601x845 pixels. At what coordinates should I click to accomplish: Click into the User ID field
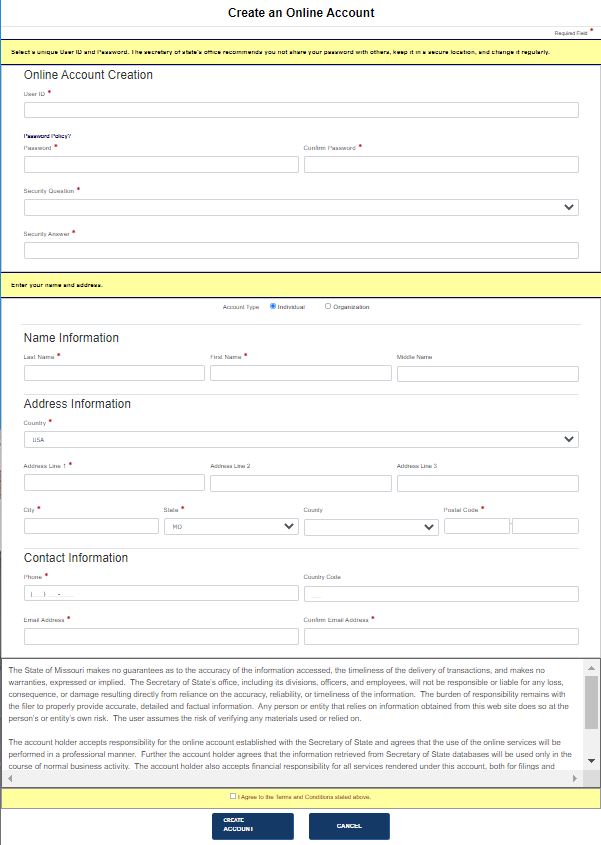(x=300, y=110)
